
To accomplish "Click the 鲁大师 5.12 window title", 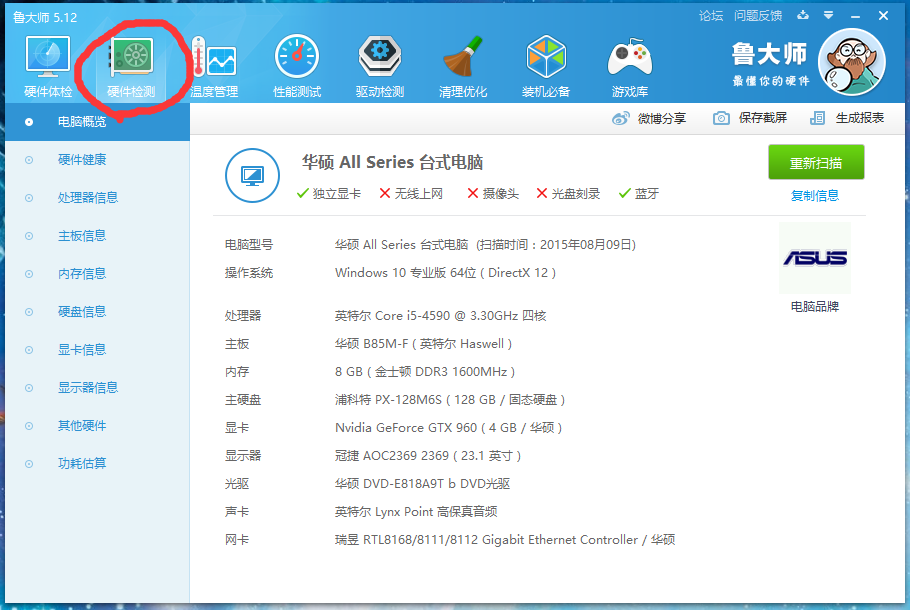I will [x=45, y=17].
